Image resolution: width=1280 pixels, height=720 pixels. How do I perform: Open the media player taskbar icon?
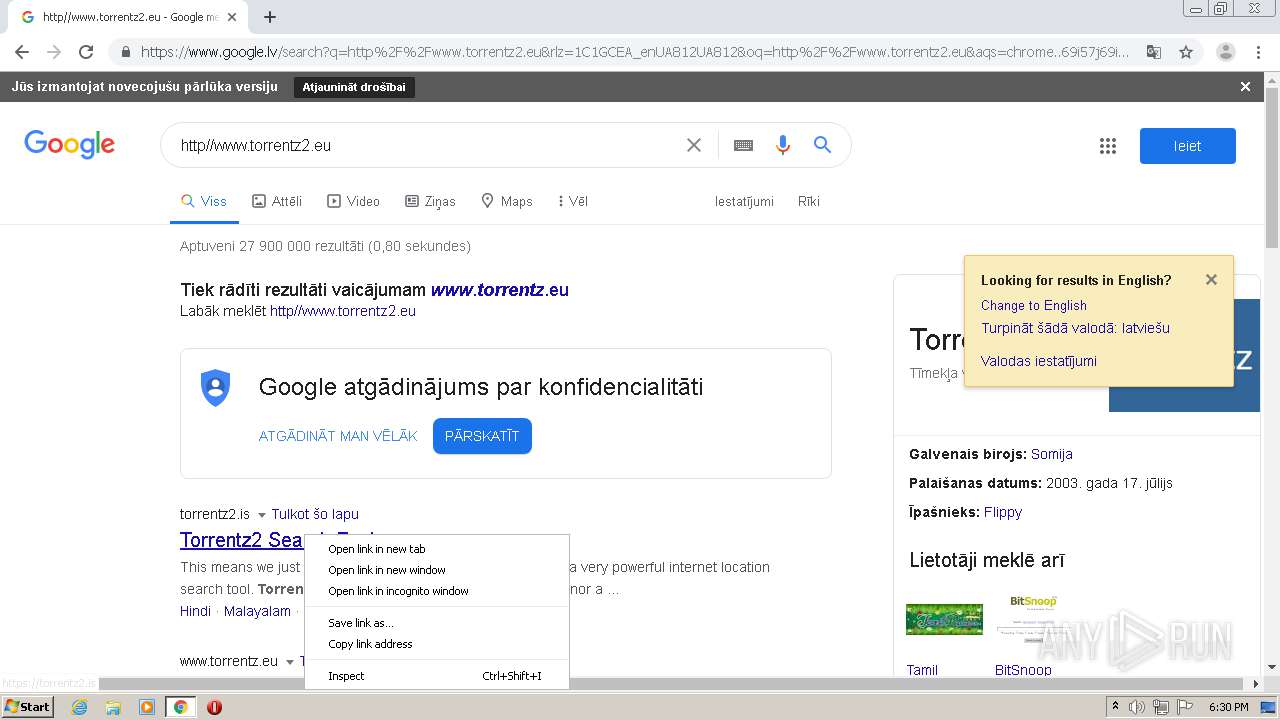click(x=147, y=707)
